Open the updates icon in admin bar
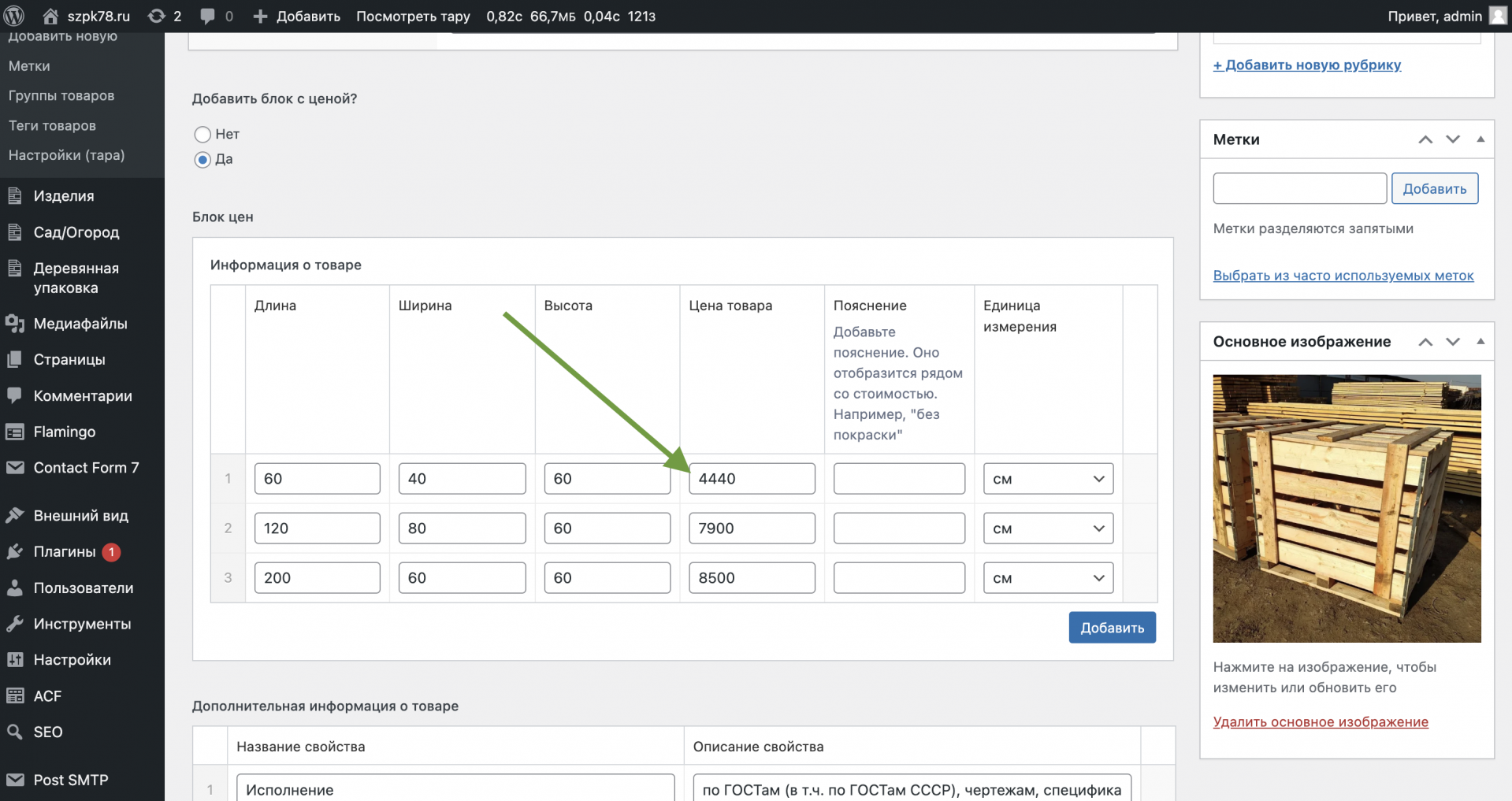The image size is (1512, 801). 157,16
